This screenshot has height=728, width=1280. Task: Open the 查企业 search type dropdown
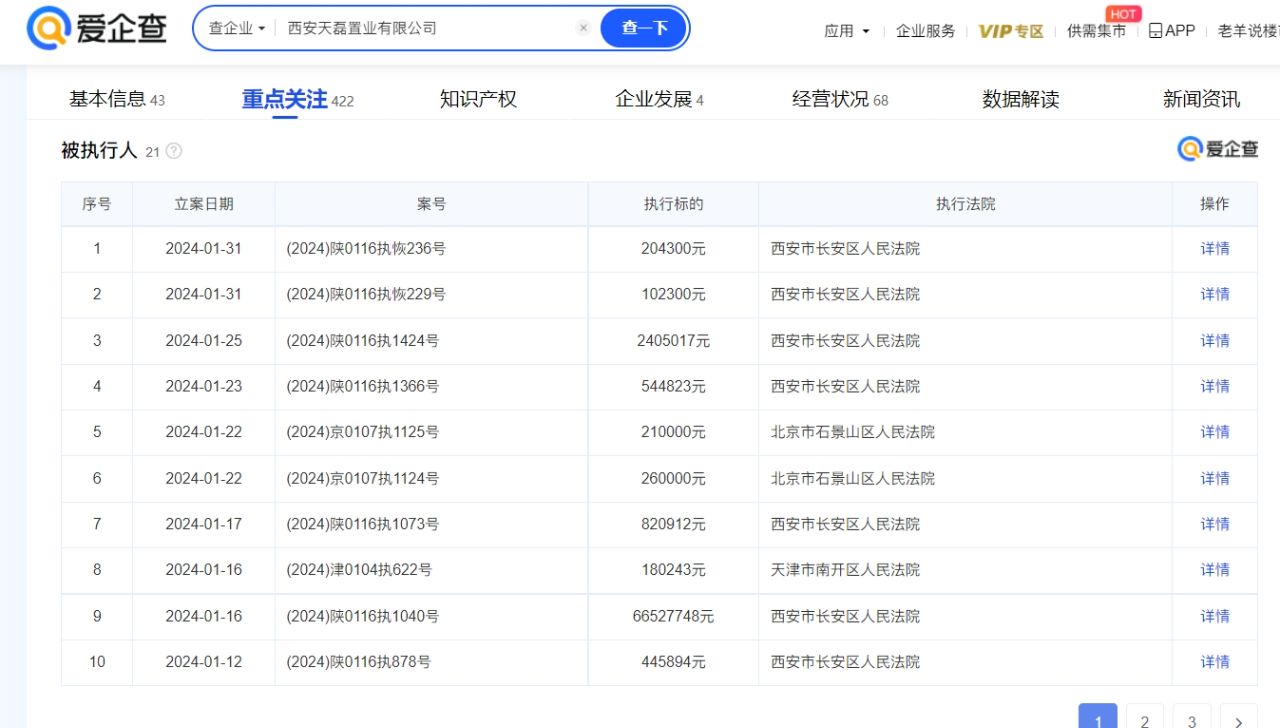tap(237, 28)
